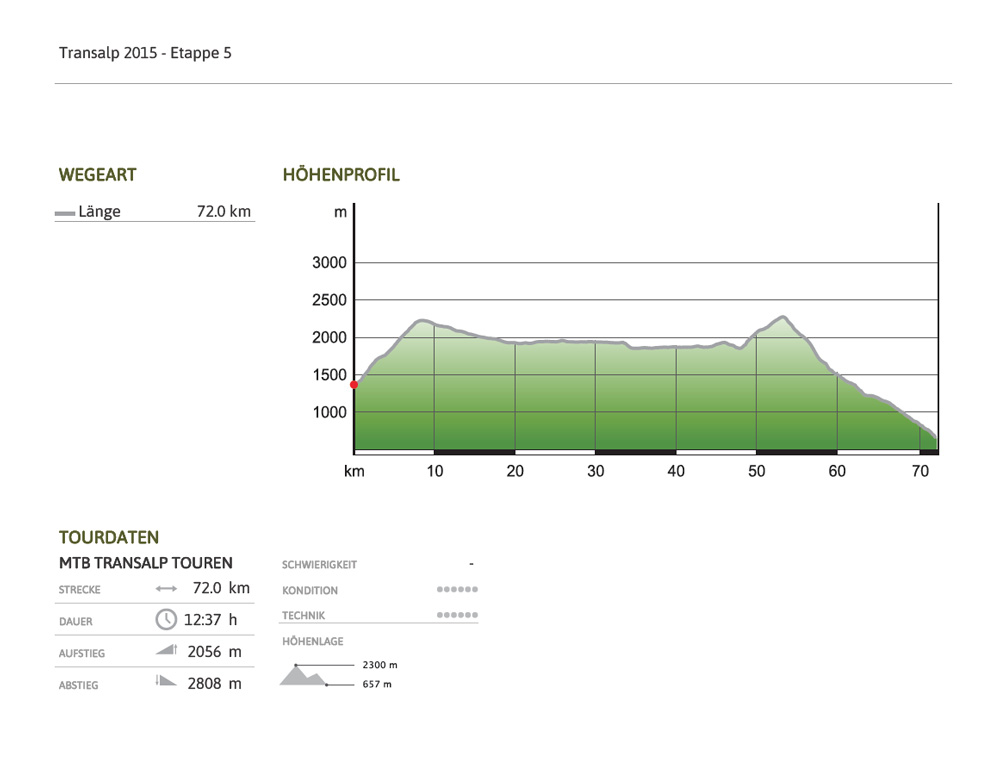Click the mountain silhouette icon under Höhenlage
This screenshot has width=1000, height=766.
304,675
